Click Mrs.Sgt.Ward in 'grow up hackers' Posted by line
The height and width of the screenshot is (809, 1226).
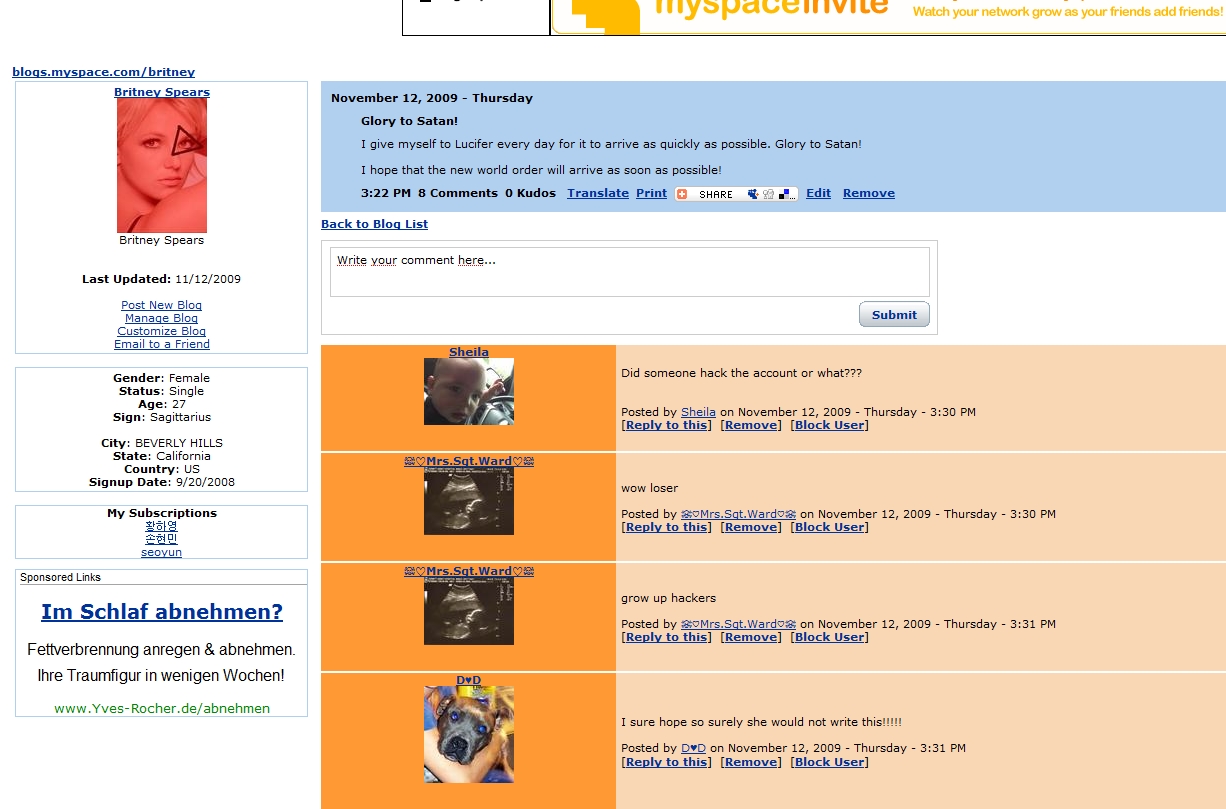coord(738,624)
